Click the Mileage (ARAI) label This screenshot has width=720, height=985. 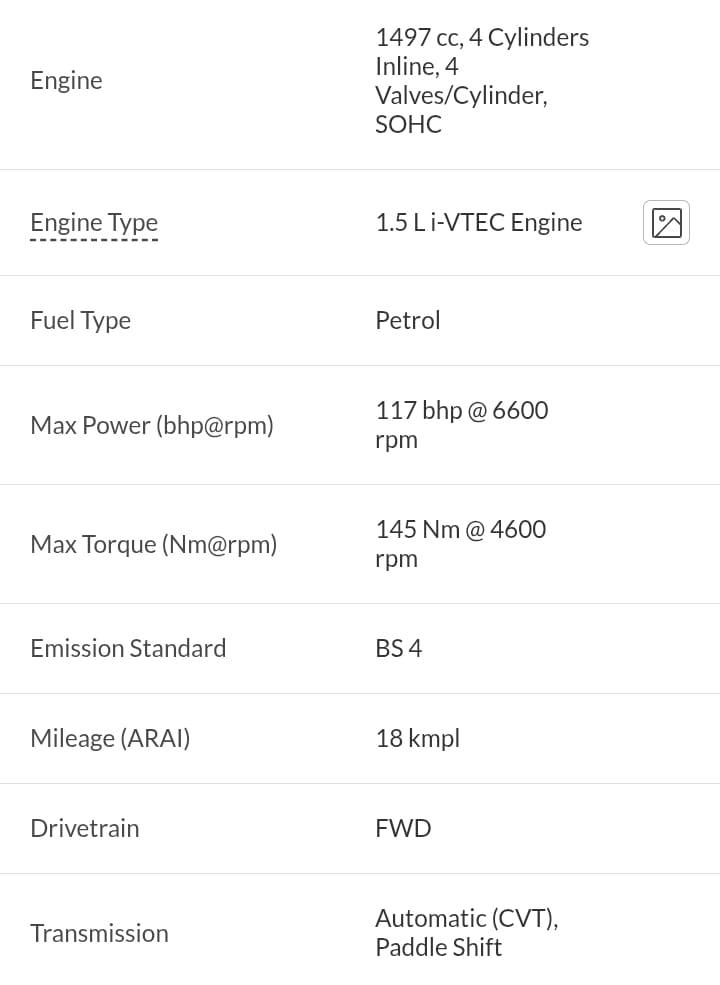coord(111,738)
